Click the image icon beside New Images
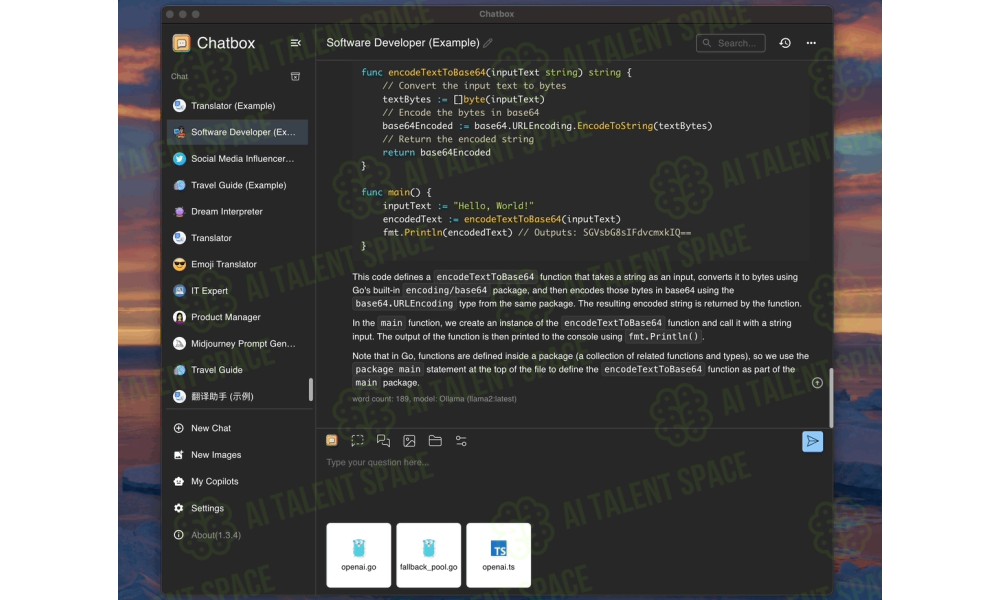The image size is (1000, 600). point(179,455)
